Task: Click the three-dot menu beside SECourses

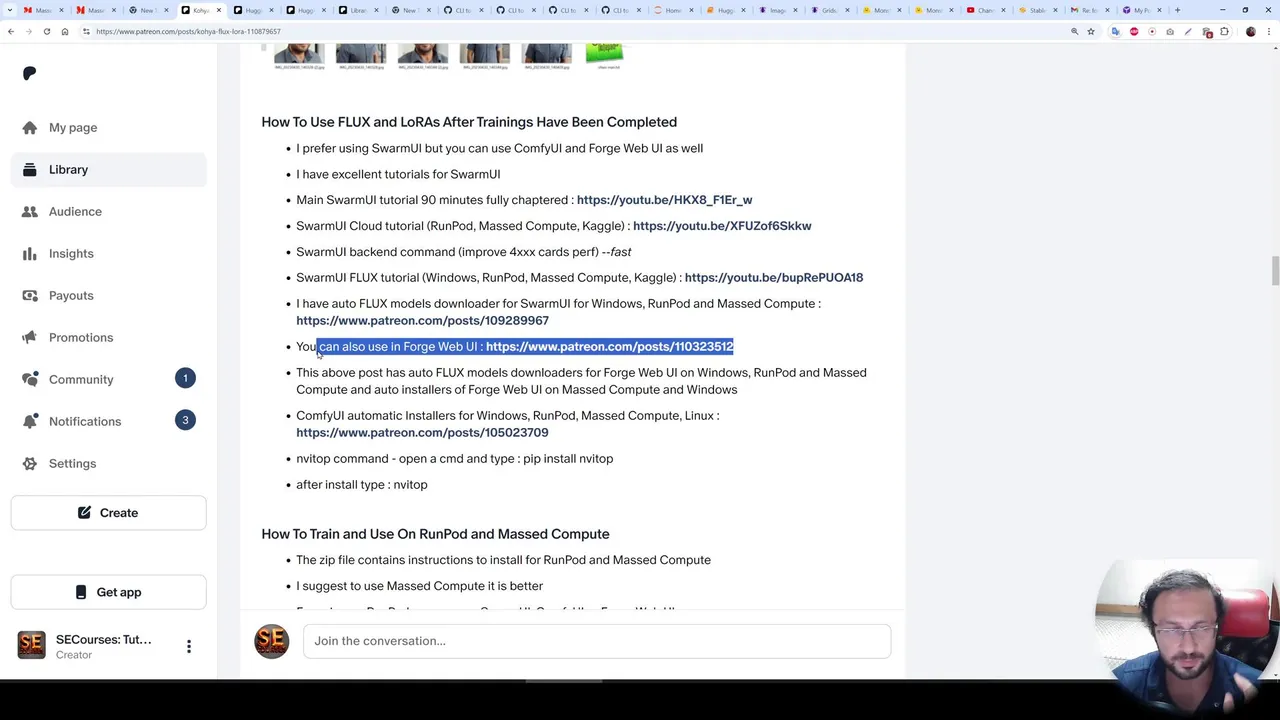Action: [x=188, y=646]
